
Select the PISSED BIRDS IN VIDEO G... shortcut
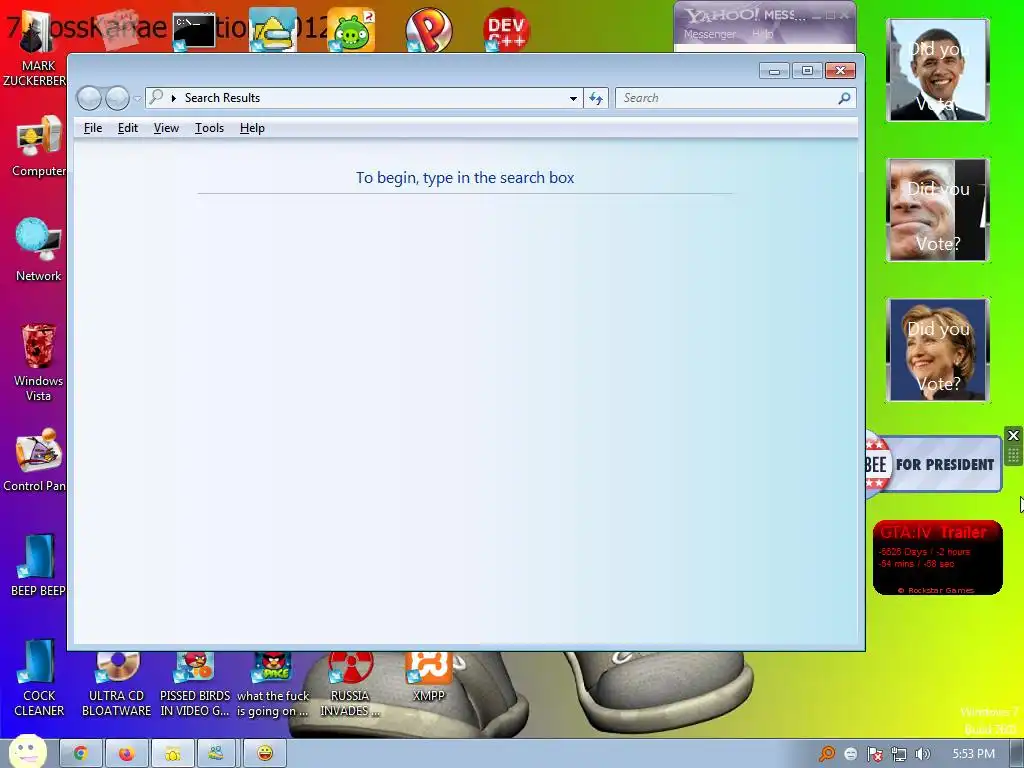[195, 684]
